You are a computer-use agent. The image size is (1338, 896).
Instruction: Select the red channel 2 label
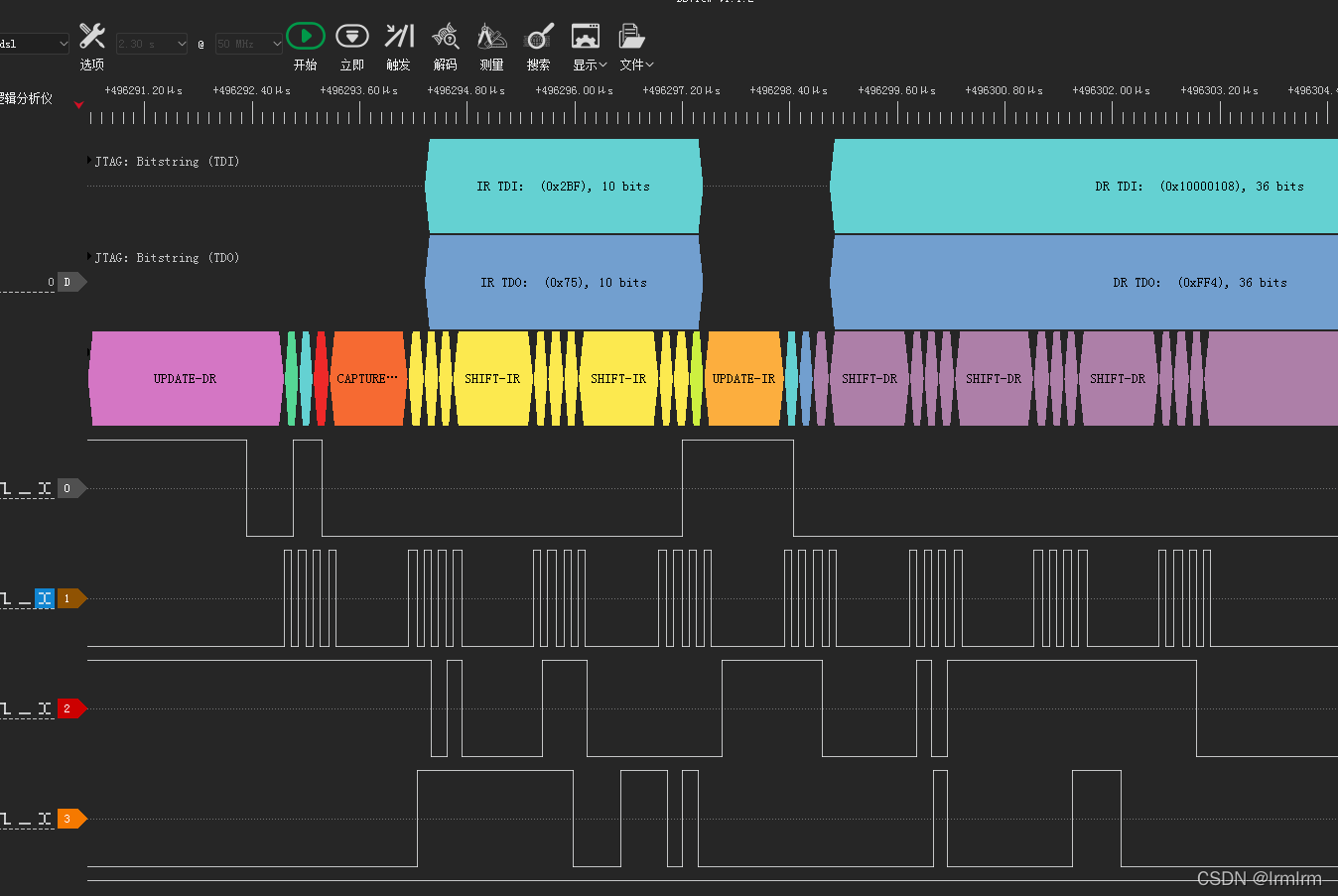tap(71, 708)
